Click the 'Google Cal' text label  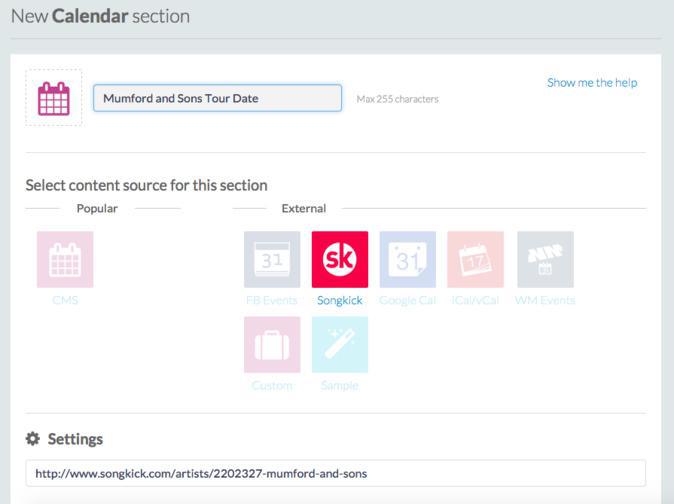tap(407, 300)
